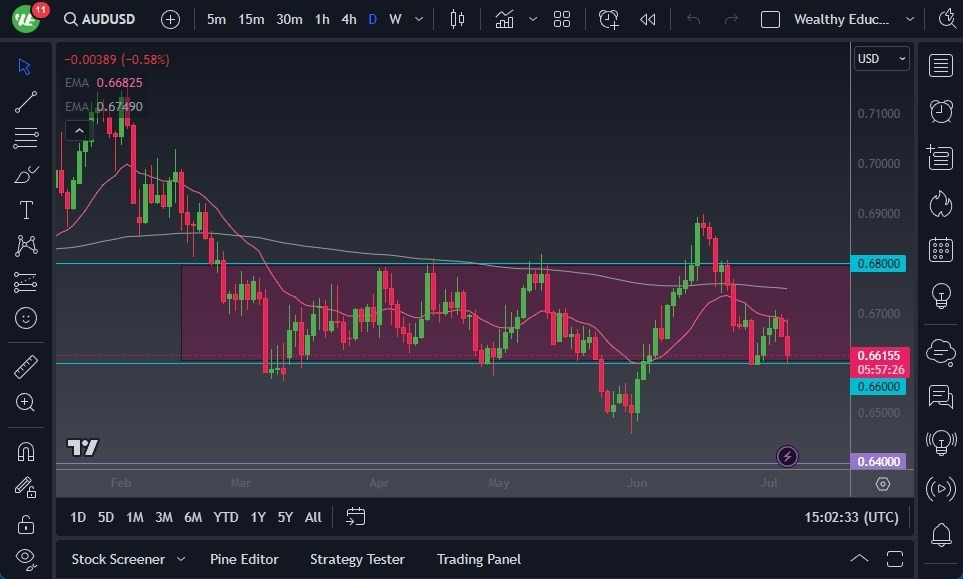Viewport: 963px width, 579px height.
Task: Open the Pine Editor
Action: click(x=244, y=559)
